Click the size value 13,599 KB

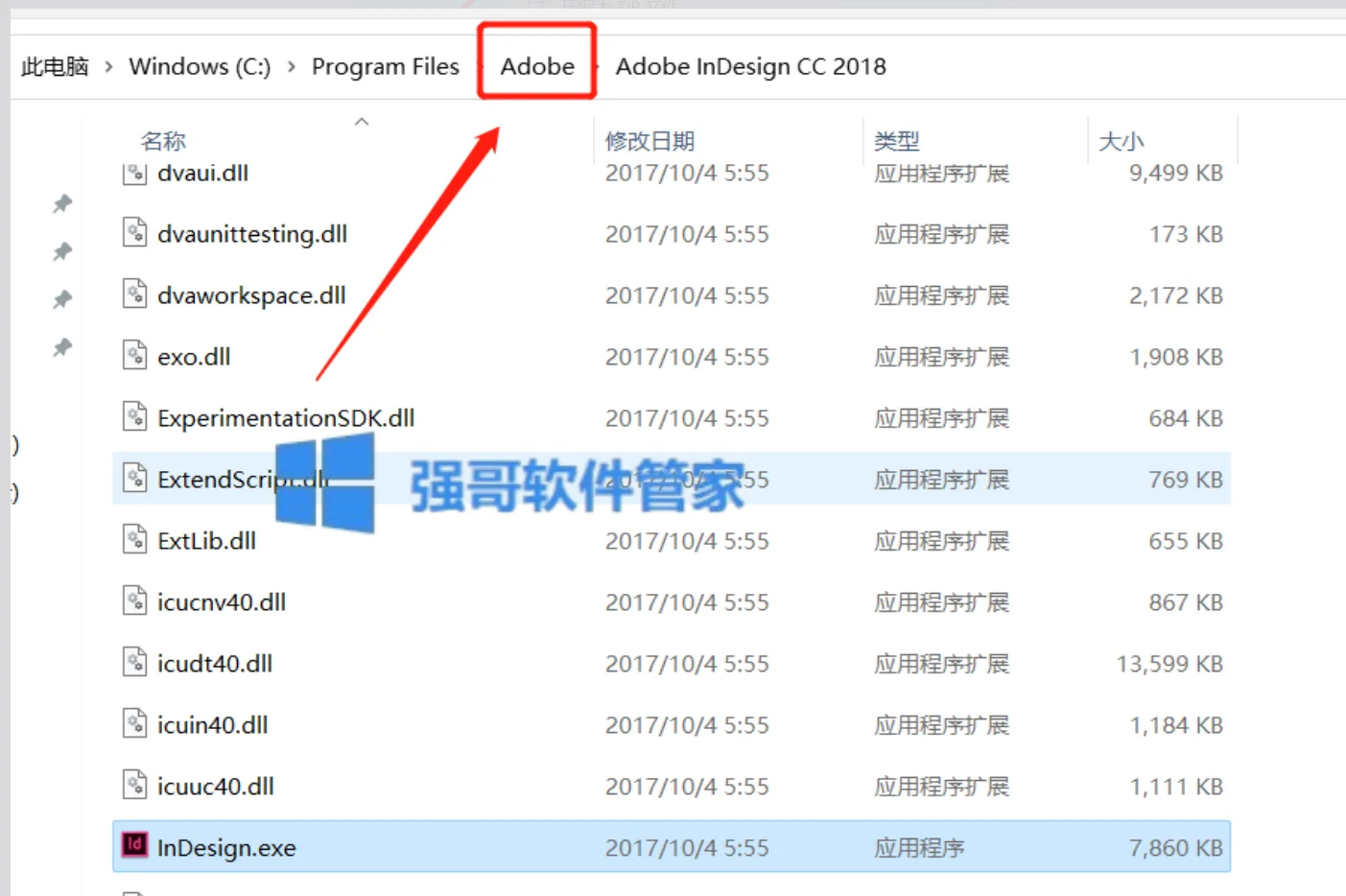coord(1169,664)
